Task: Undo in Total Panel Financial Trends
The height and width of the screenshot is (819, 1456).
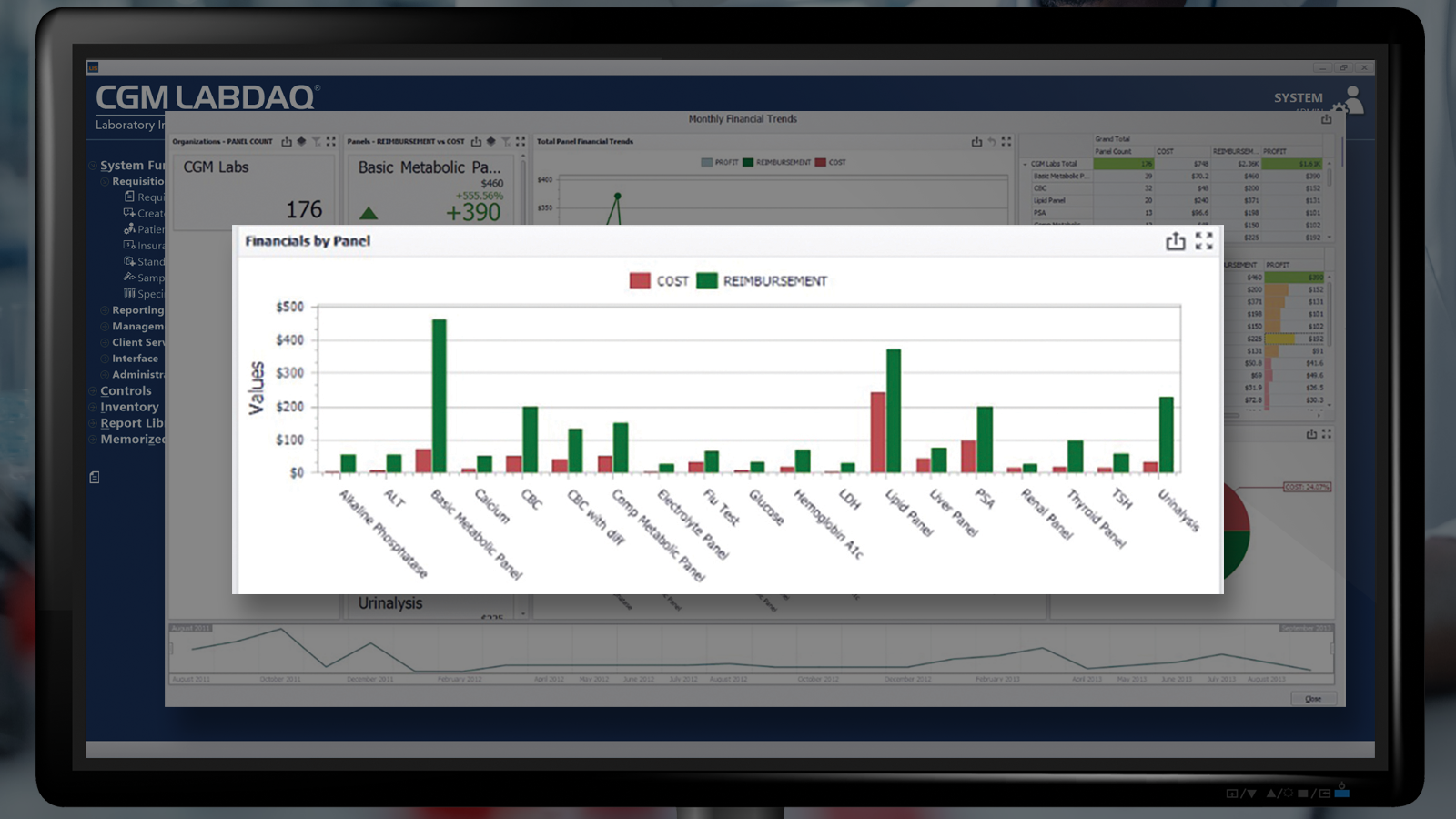Action: (x=991, y=141)
